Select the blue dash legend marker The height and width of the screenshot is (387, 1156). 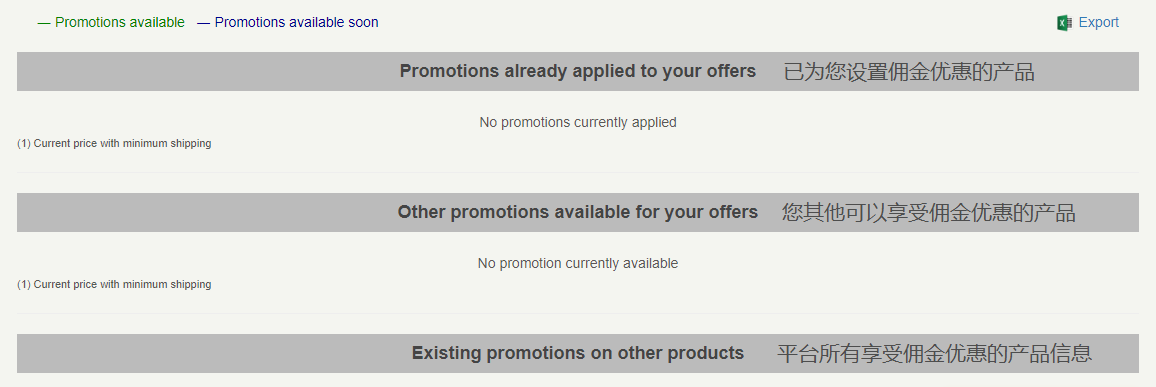203,23
